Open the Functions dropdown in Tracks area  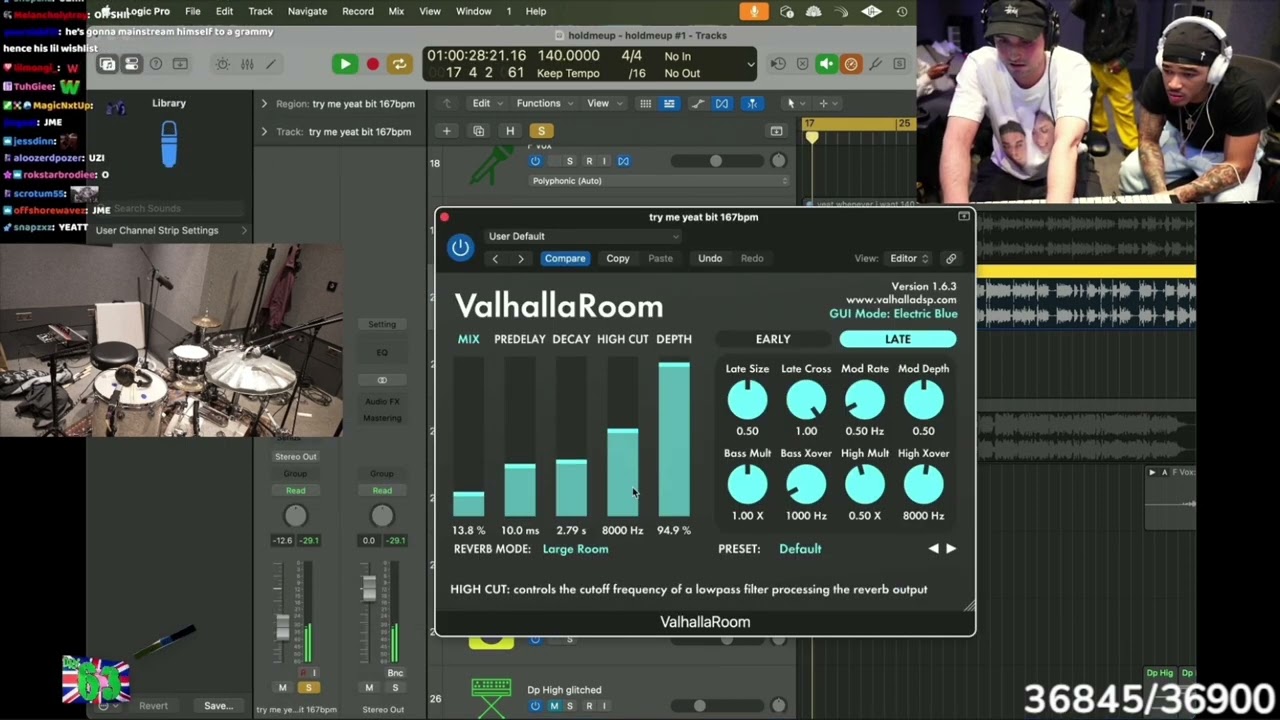(x=544, y=103)
